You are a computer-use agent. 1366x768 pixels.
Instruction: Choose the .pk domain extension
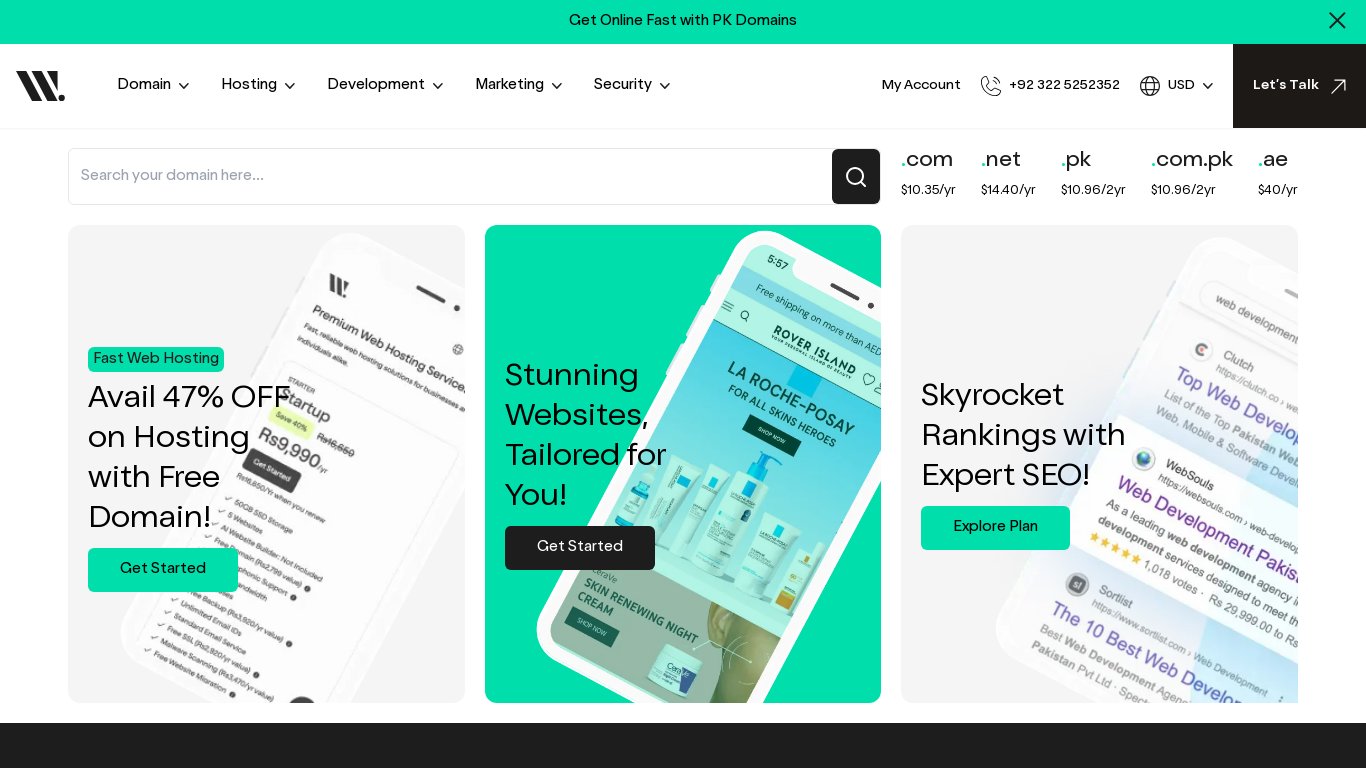click(1092, 173)
